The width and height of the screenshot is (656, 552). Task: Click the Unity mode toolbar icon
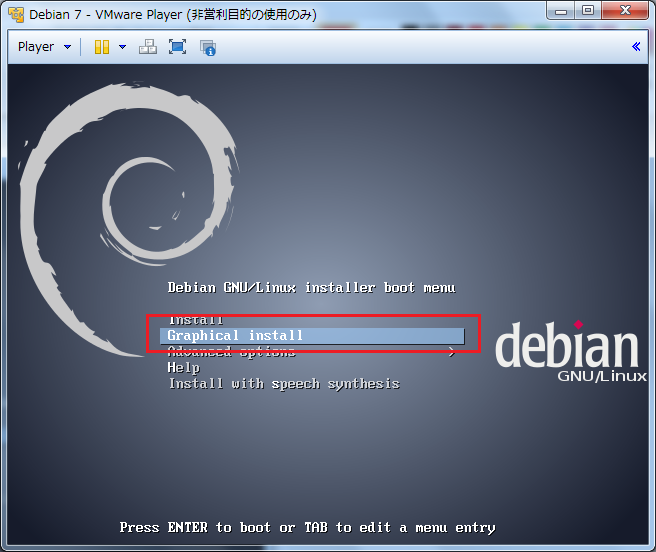(208, 47)
